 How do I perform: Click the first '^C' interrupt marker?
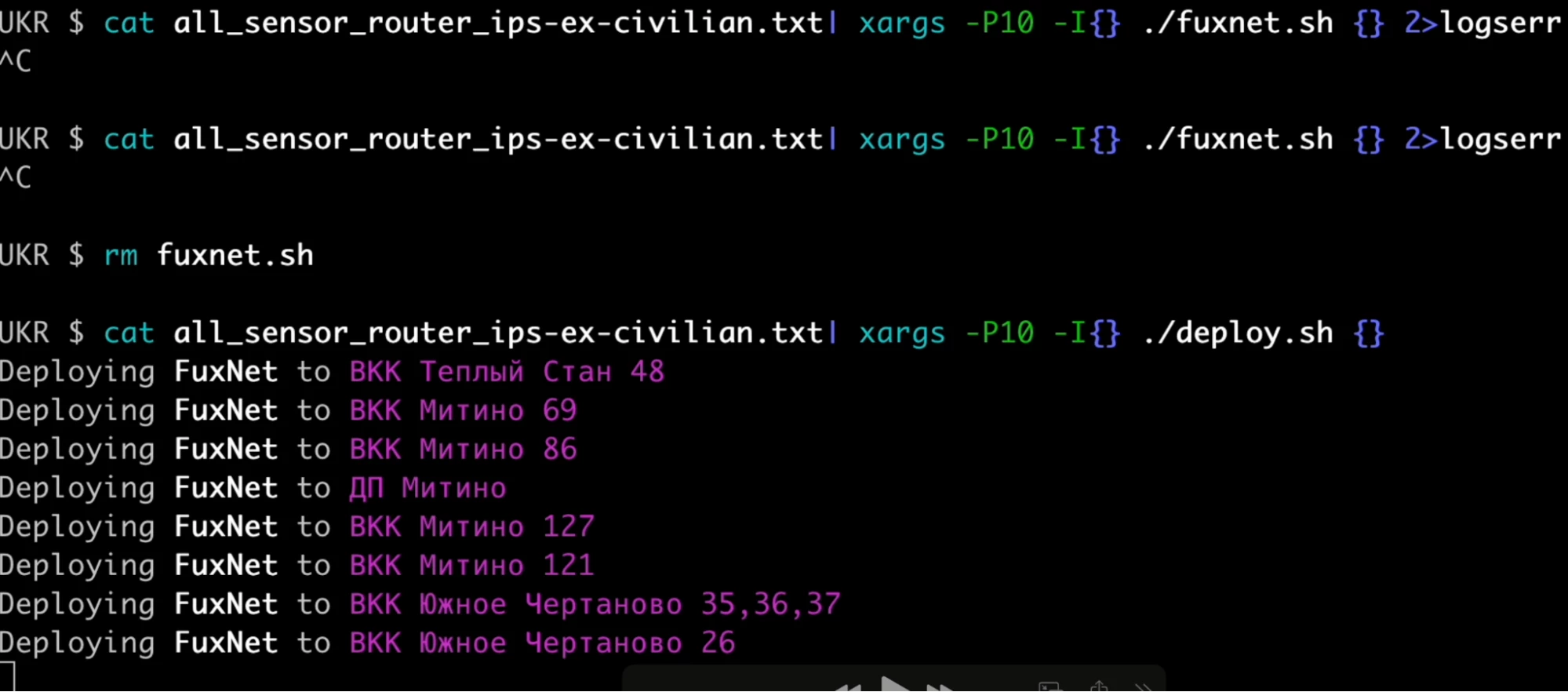[16, 61]
